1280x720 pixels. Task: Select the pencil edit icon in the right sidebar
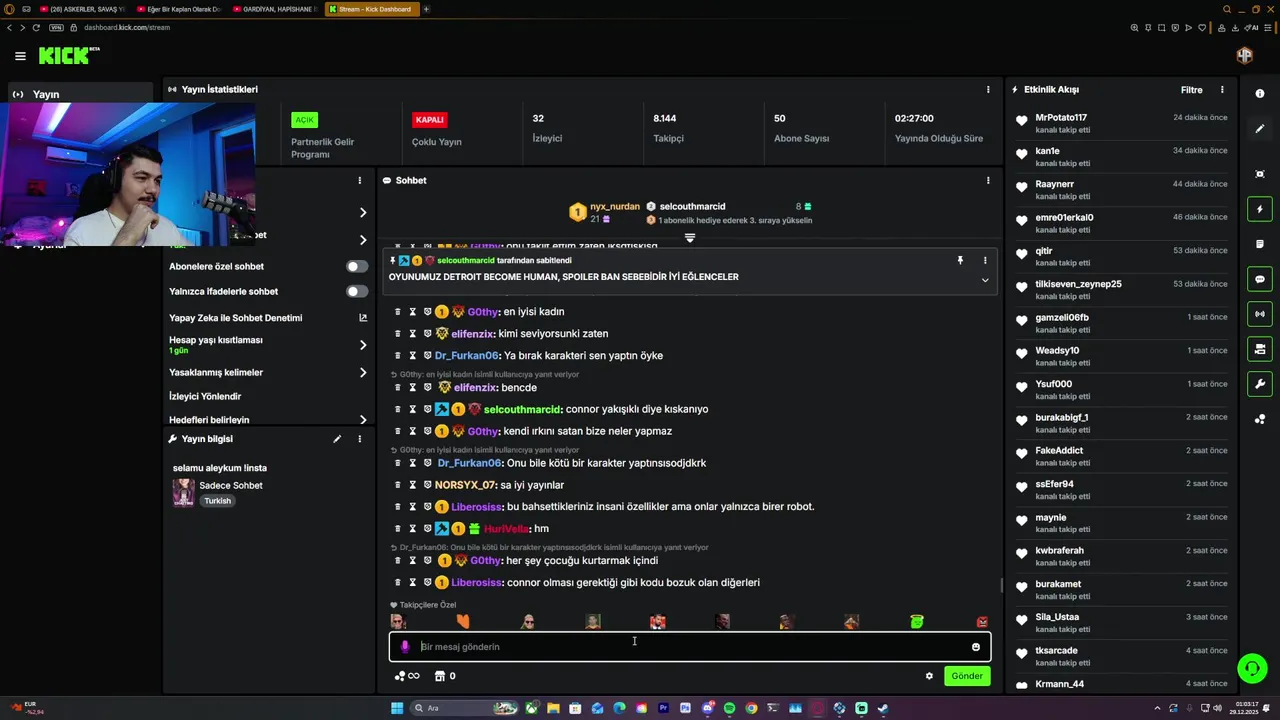coord(1260,129)
